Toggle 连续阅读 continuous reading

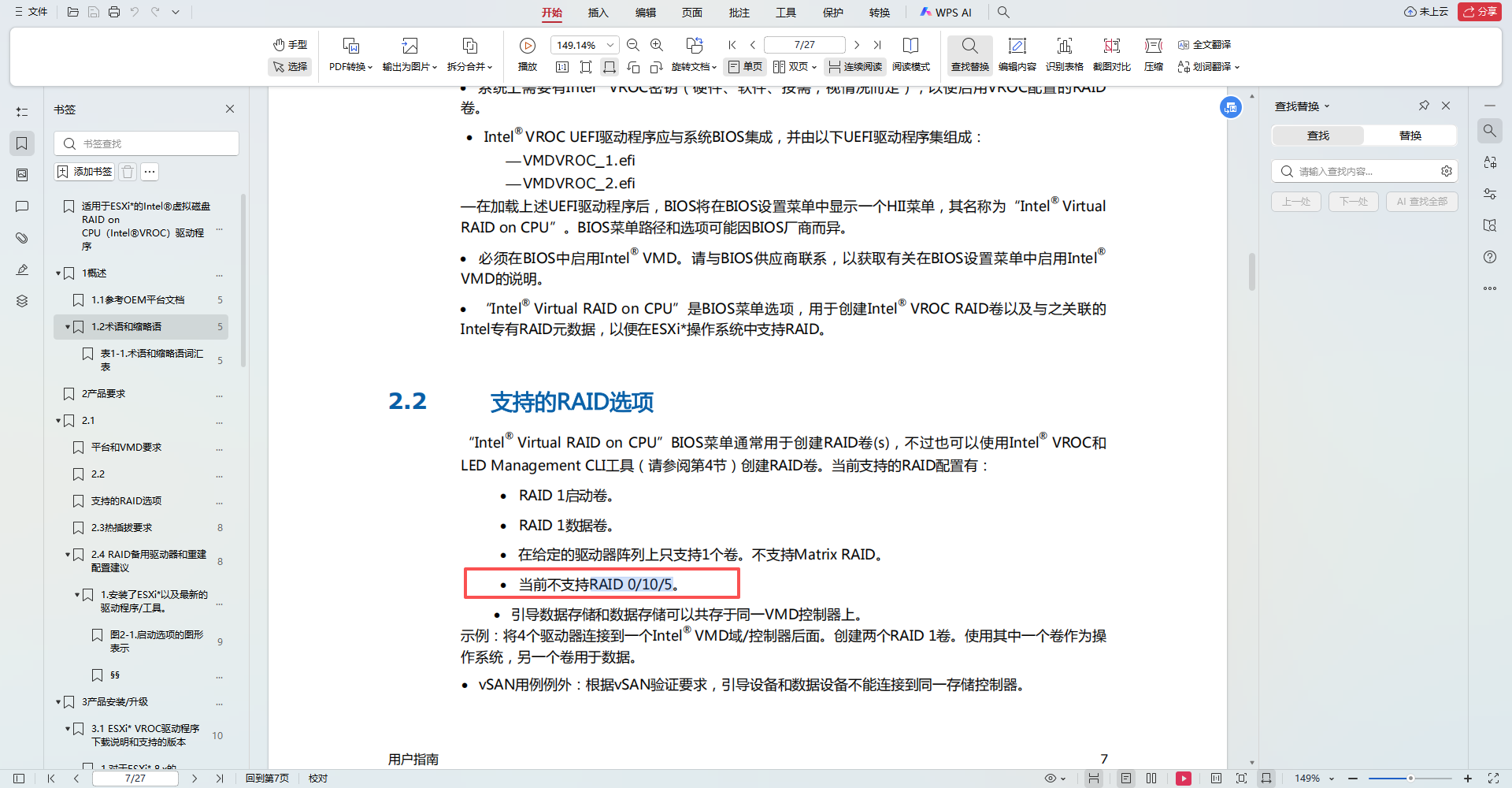pyautogui.click(x=855, y=67)
